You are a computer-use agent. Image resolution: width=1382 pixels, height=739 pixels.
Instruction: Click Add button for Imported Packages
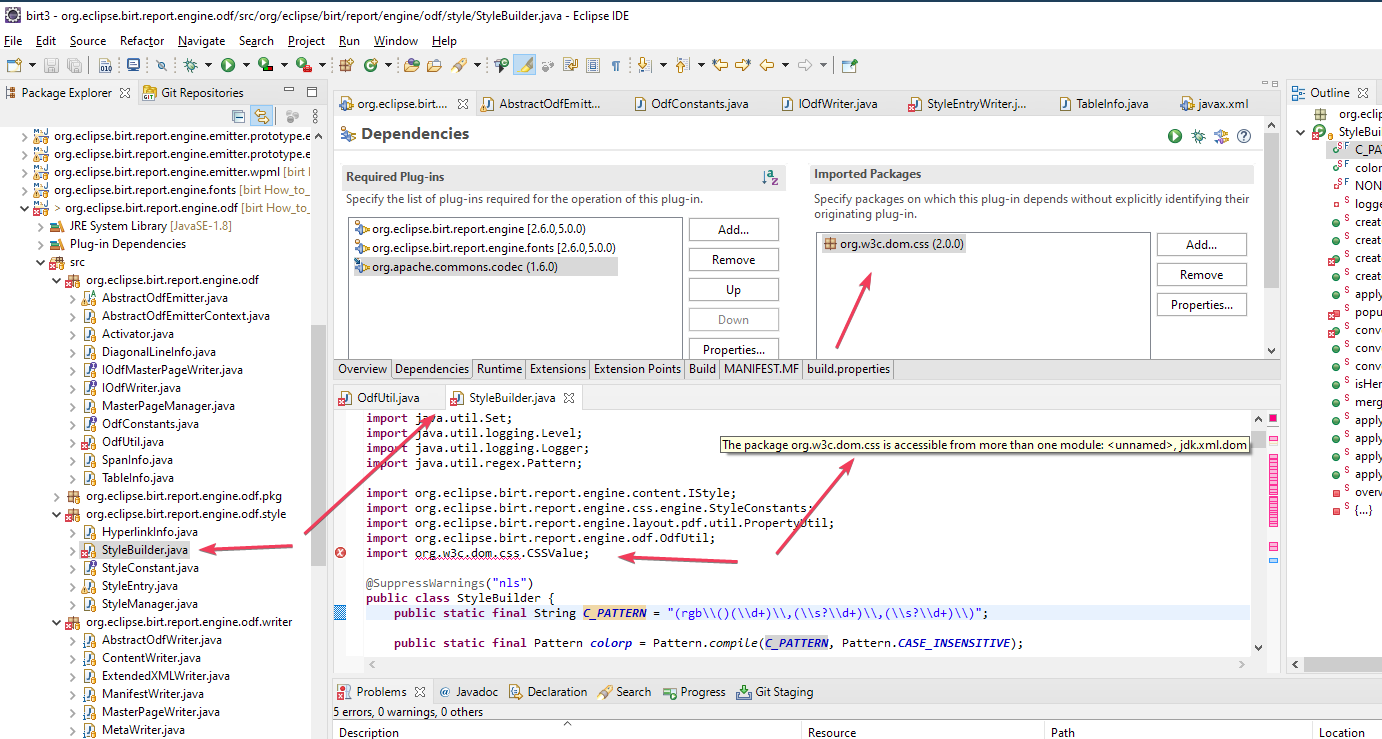tap(1201, 245)
